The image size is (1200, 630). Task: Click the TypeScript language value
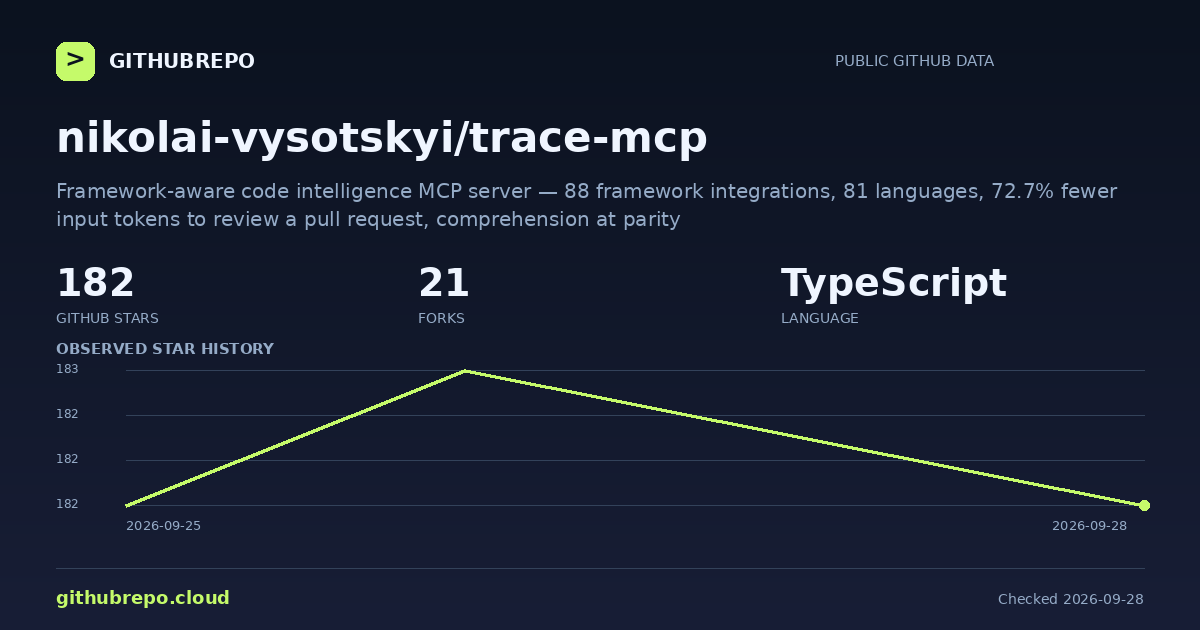click(x=894, y=284)
